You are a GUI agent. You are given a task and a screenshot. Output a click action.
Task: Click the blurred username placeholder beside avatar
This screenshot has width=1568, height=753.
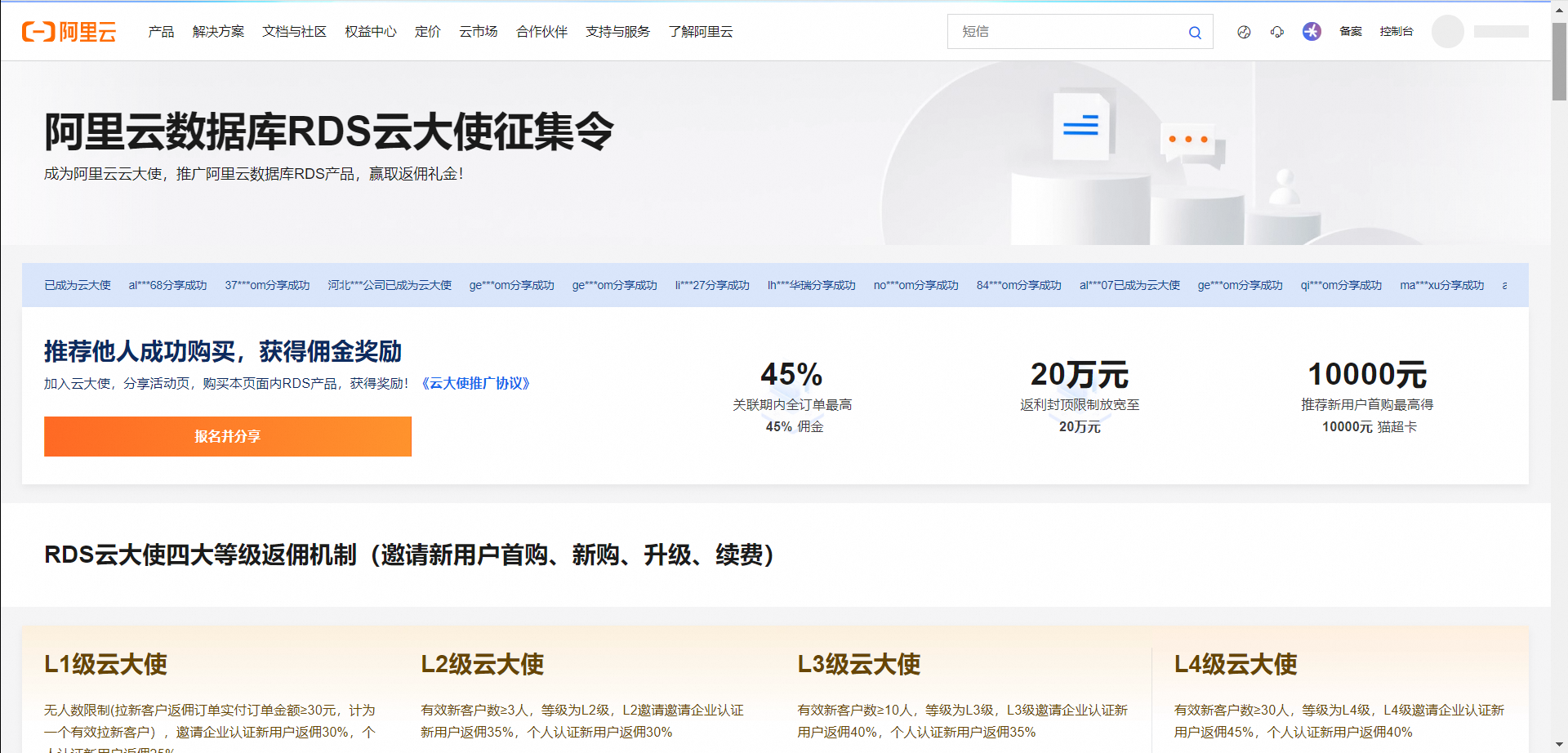click(1501, 31)
